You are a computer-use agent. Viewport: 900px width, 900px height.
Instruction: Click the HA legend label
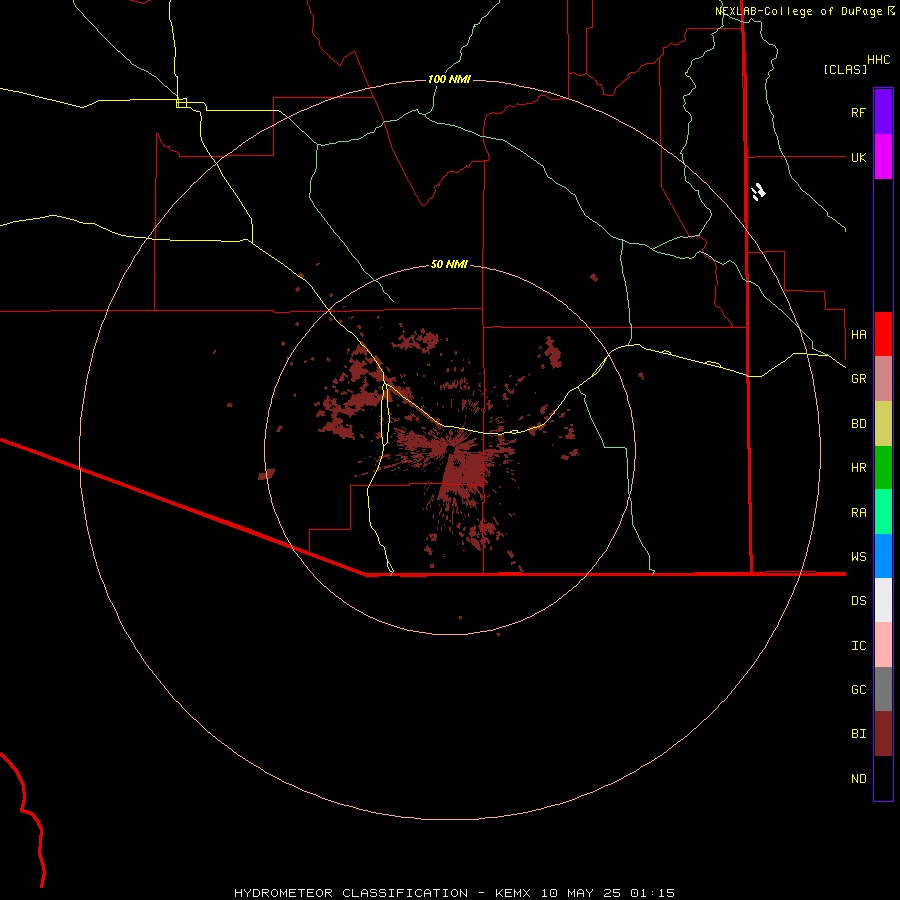click(x=858, y=334)
